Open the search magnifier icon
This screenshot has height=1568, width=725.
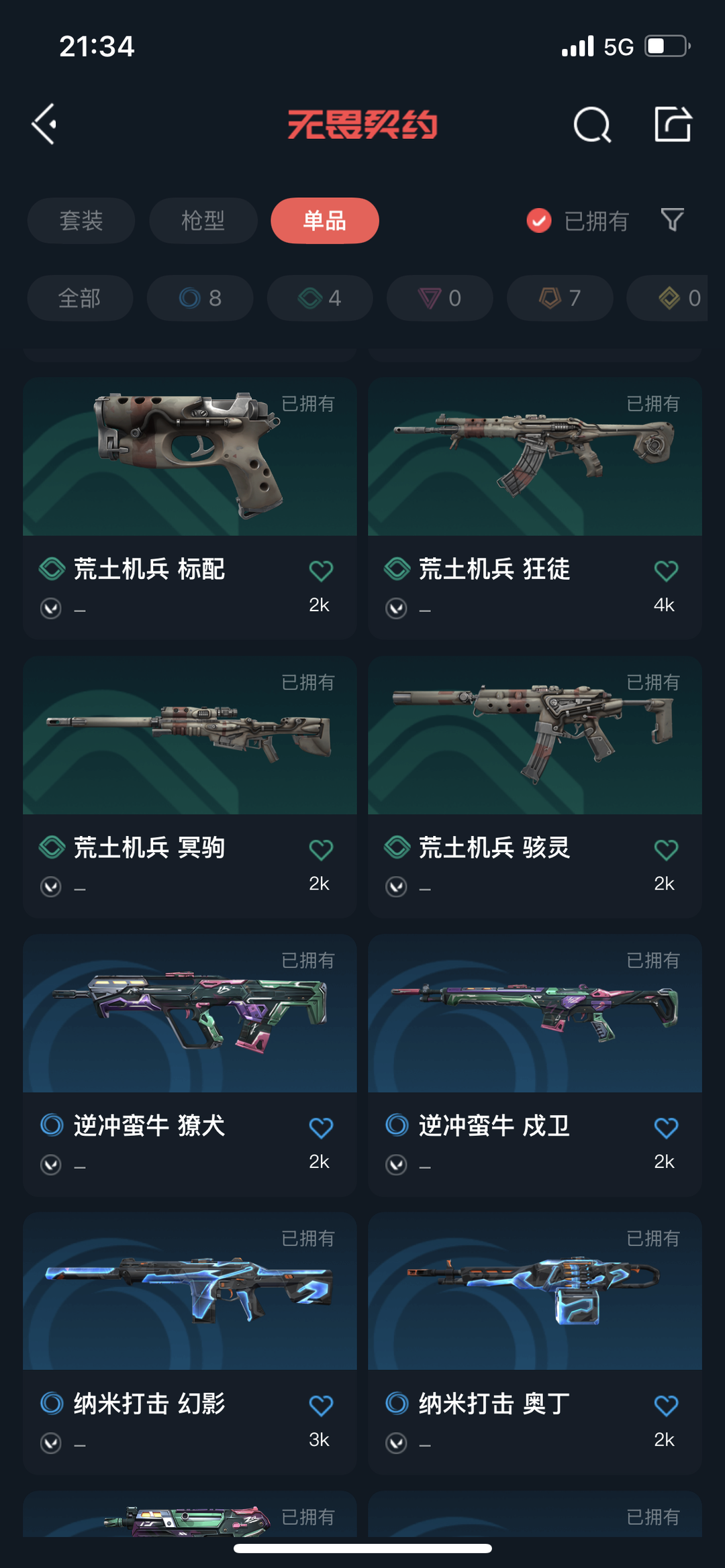click(593, 125)
